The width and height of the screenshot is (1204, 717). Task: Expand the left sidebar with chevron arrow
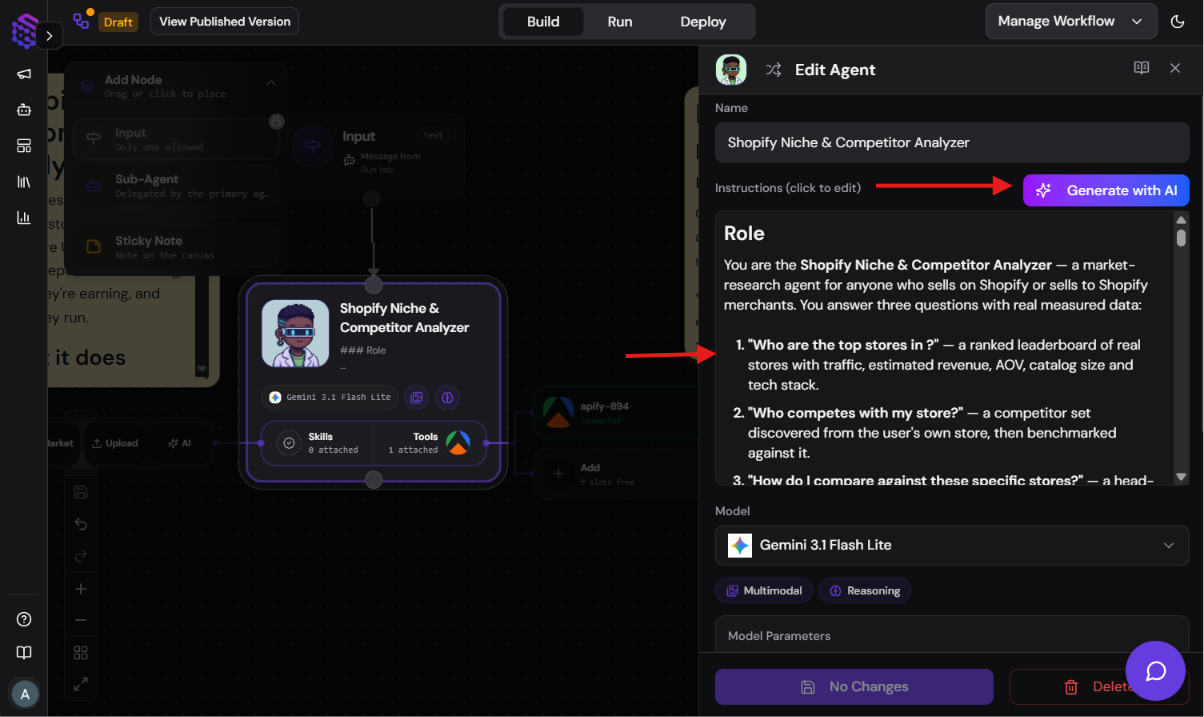50,36
